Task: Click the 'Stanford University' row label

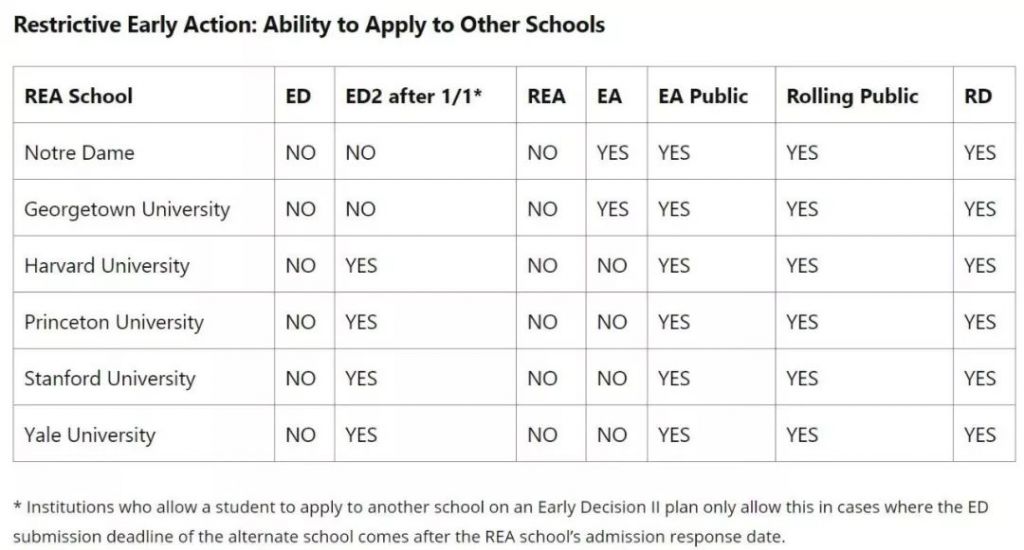Action: tap(109, 378)
